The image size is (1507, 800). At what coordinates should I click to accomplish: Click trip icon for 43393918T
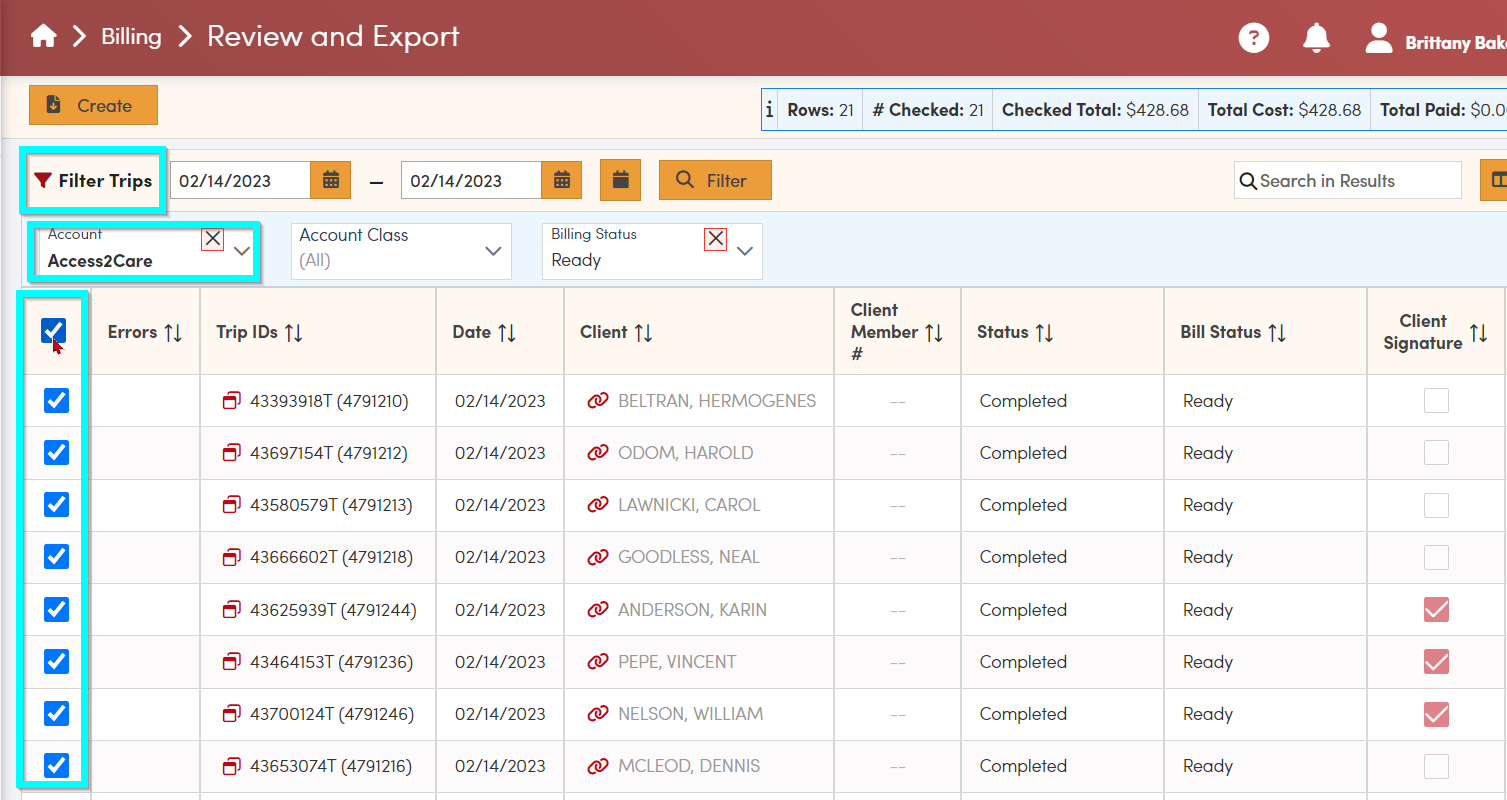point(232,401)
